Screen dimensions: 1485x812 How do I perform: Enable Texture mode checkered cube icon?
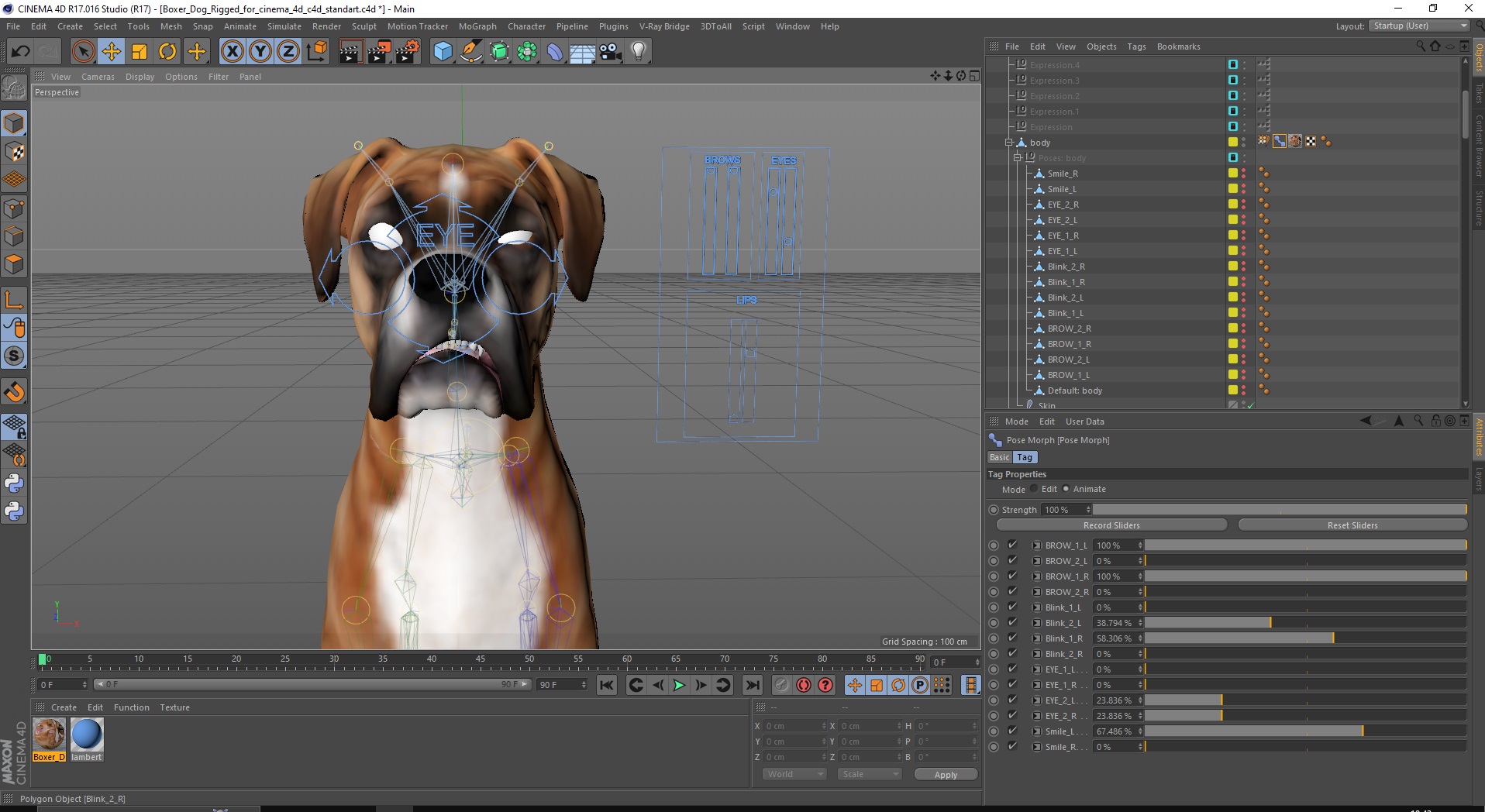click(14, 152)
